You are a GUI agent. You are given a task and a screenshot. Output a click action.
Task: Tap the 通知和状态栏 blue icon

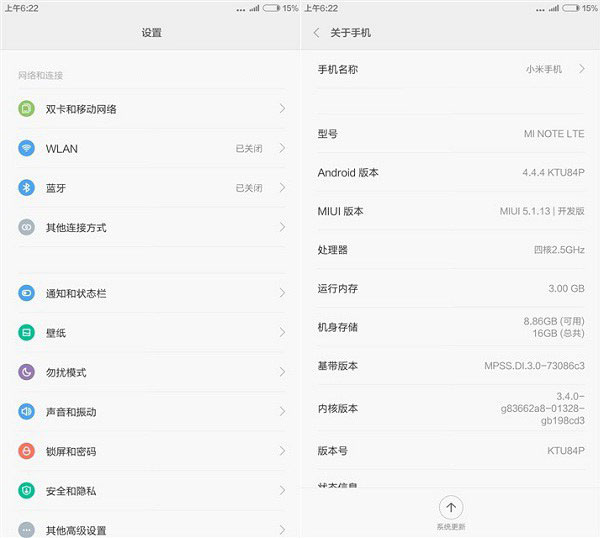[26, 293]
